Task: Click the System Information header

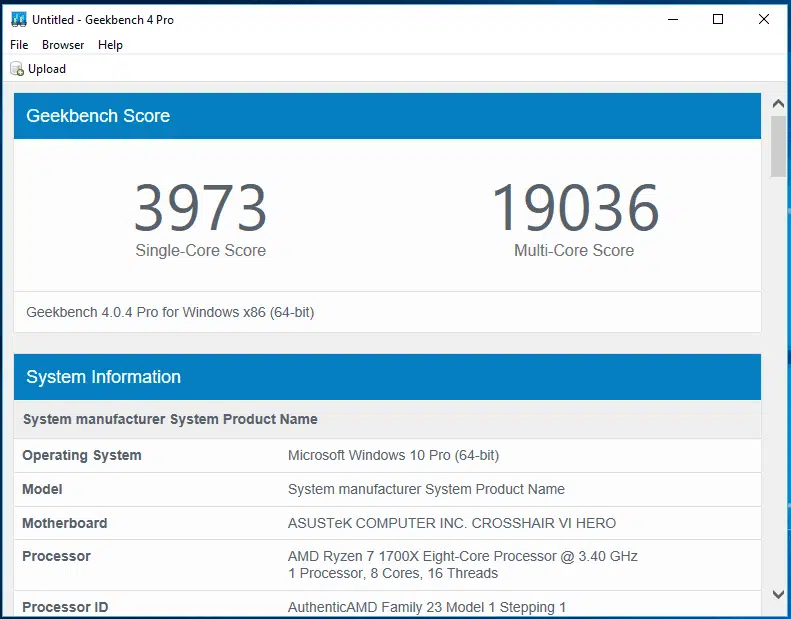Action: pyautogui.click(x=387, y=377)
